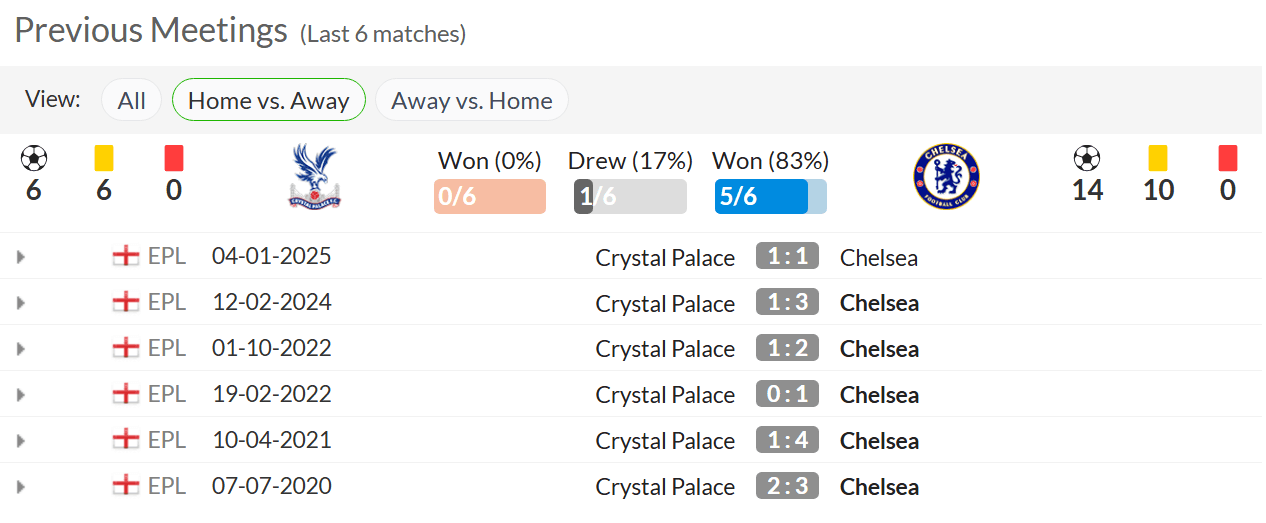Click the grey 1/6 draw bar
Image resolution: width=1266 pixels, height=523 pixels.
(x=630, y=197)
